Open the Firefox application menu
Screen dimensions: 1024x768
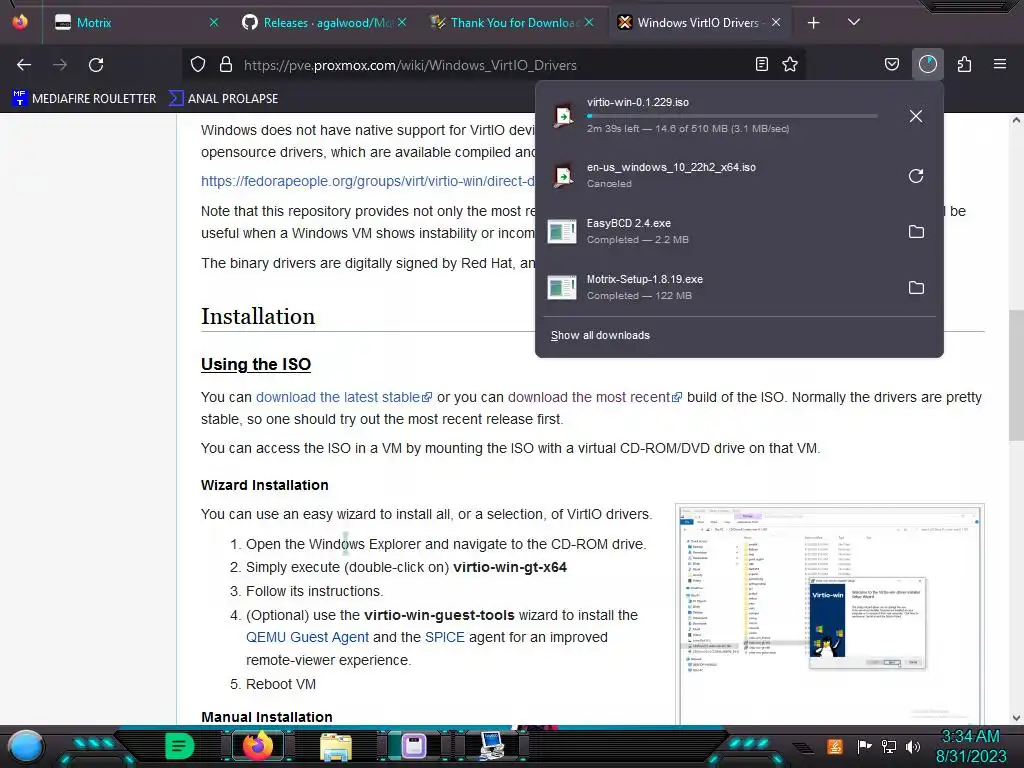point(999,65)
